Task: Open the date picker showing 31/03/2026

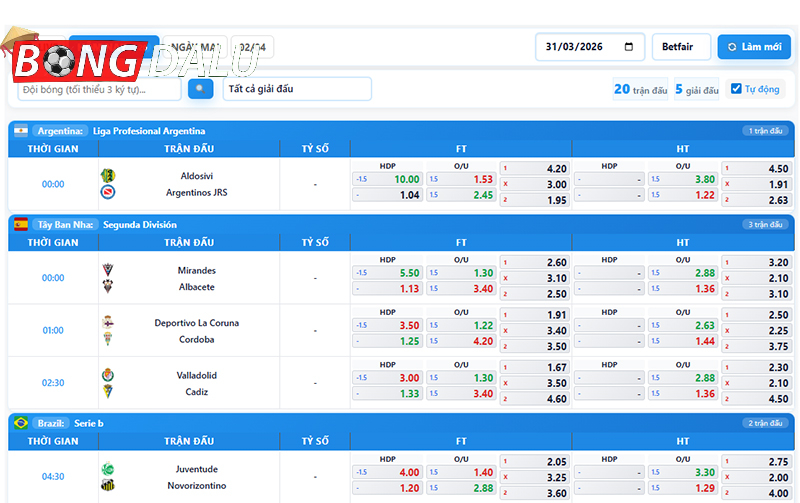Action: pos(590,47)
